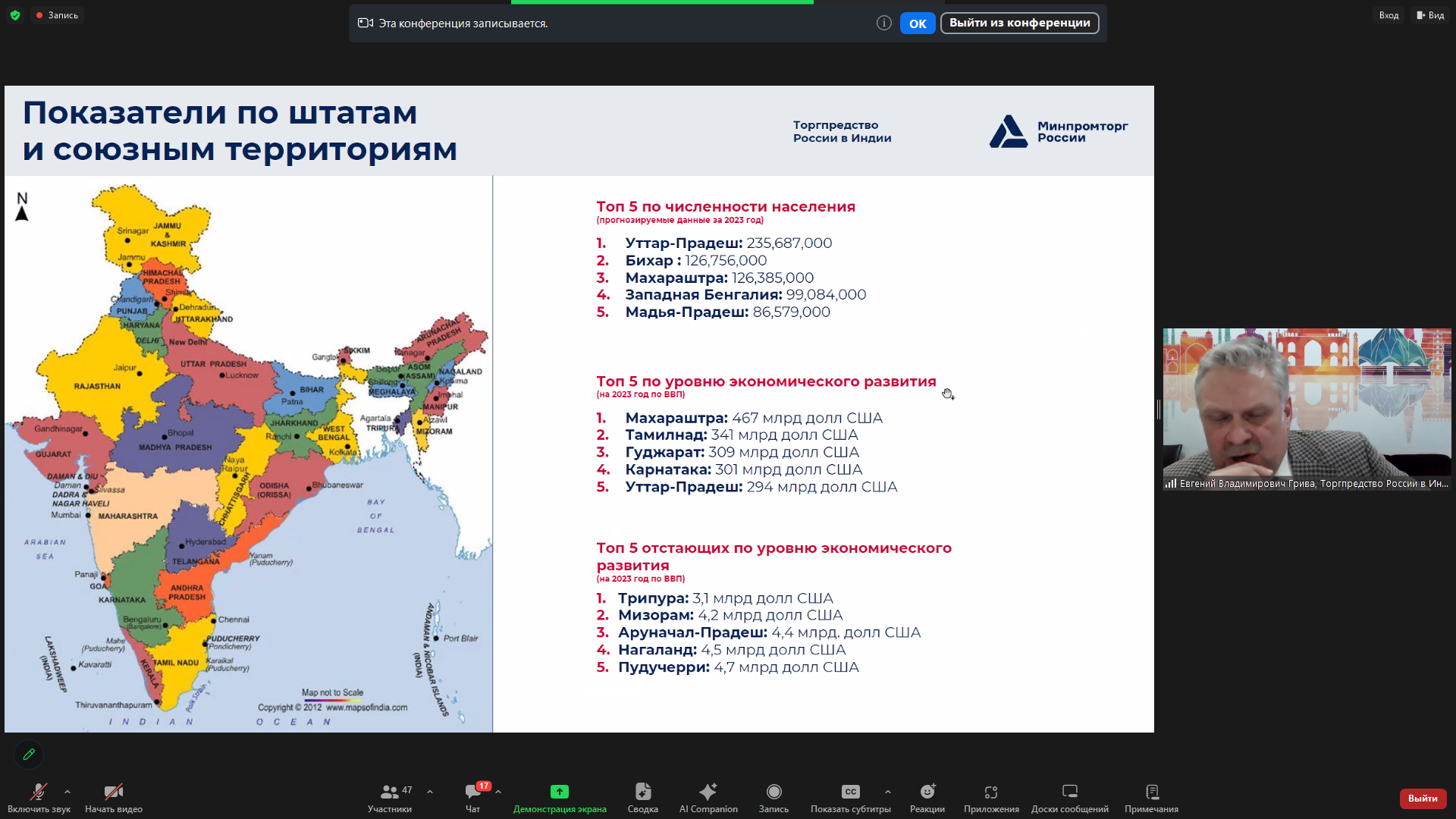The height and width of the screenshot is (819, 1456).
Task: Expand audio options arrow beside microphone
Action: point(67,792)
